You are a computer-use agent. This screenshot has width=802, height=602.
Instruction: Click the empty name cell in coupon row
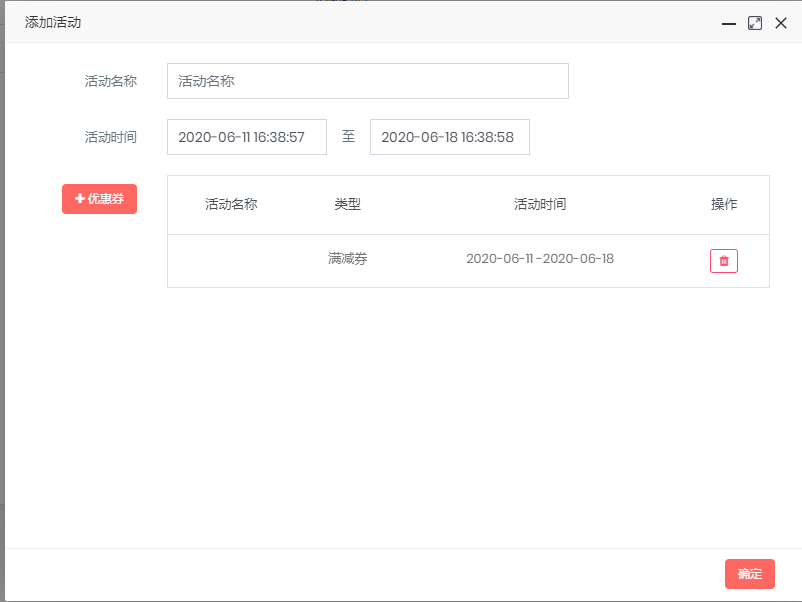pos(231,260)
